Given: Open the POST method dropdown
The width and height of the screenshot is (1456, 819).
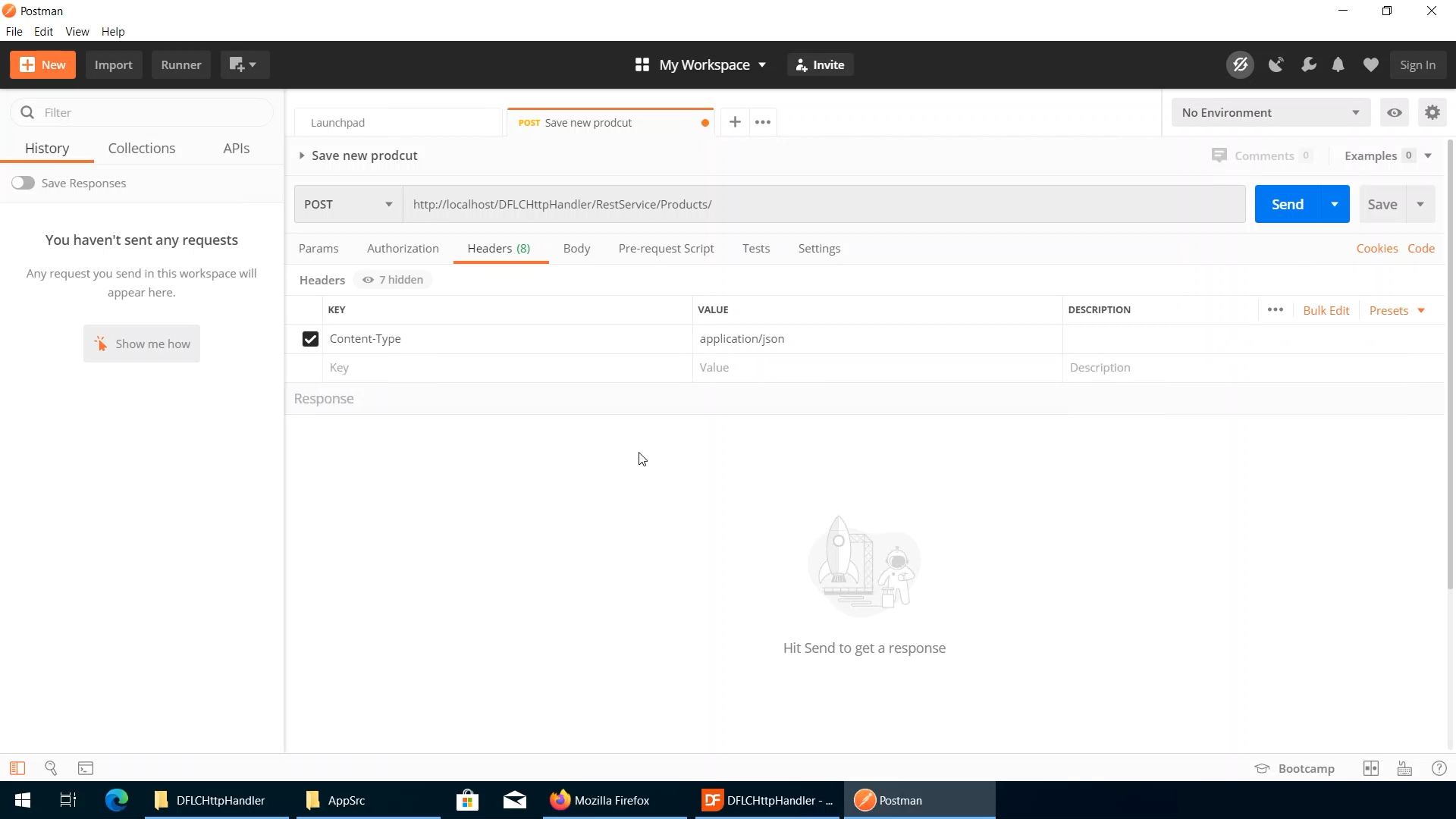Looking at the screenshot, I should [x=348, y=205].
